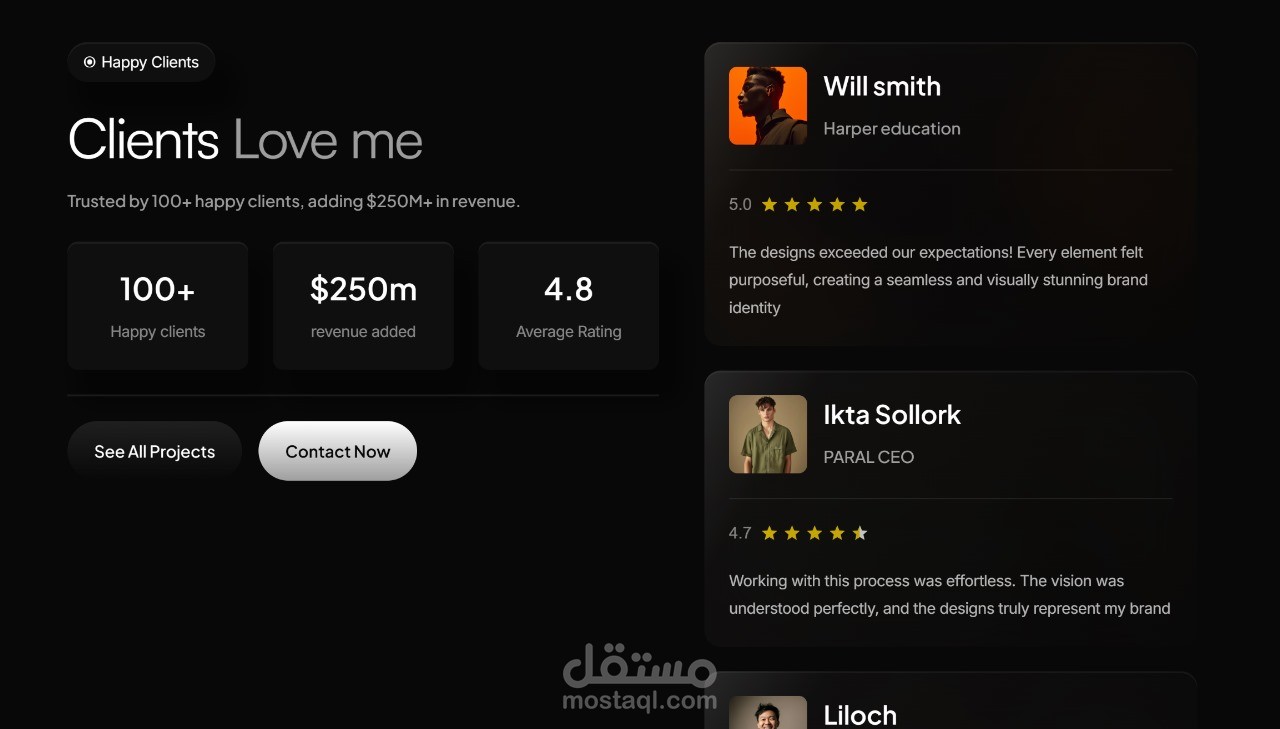Screen dimensions: 1280x729
Task: Open Liloch's profile photo
Action: (x=768, y=712)
